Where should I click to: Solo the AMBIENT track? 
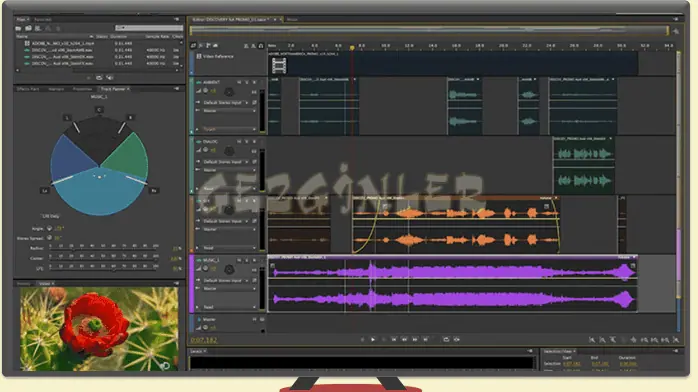click(247, 82)
